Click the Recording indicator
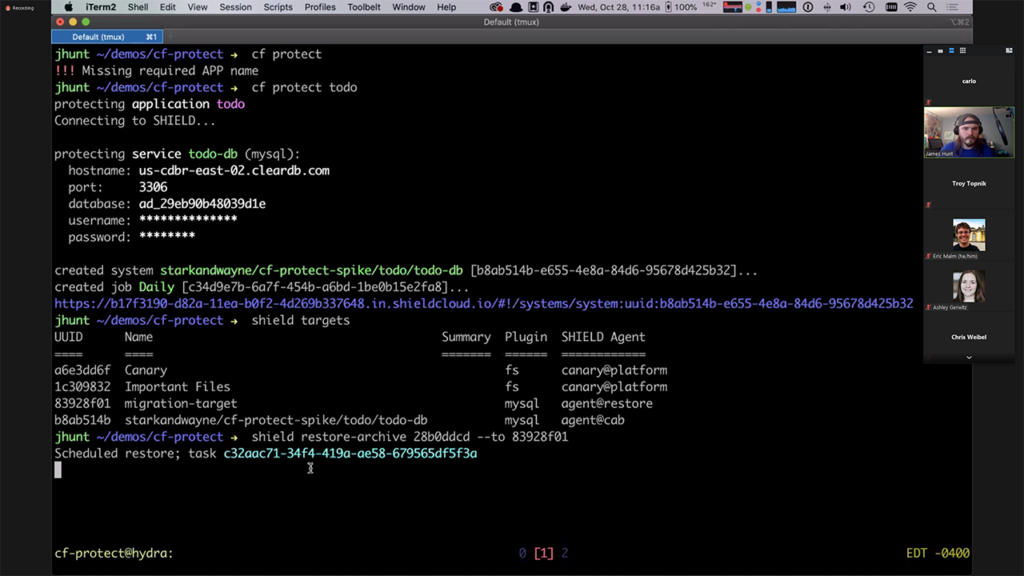 coord(20,8)
